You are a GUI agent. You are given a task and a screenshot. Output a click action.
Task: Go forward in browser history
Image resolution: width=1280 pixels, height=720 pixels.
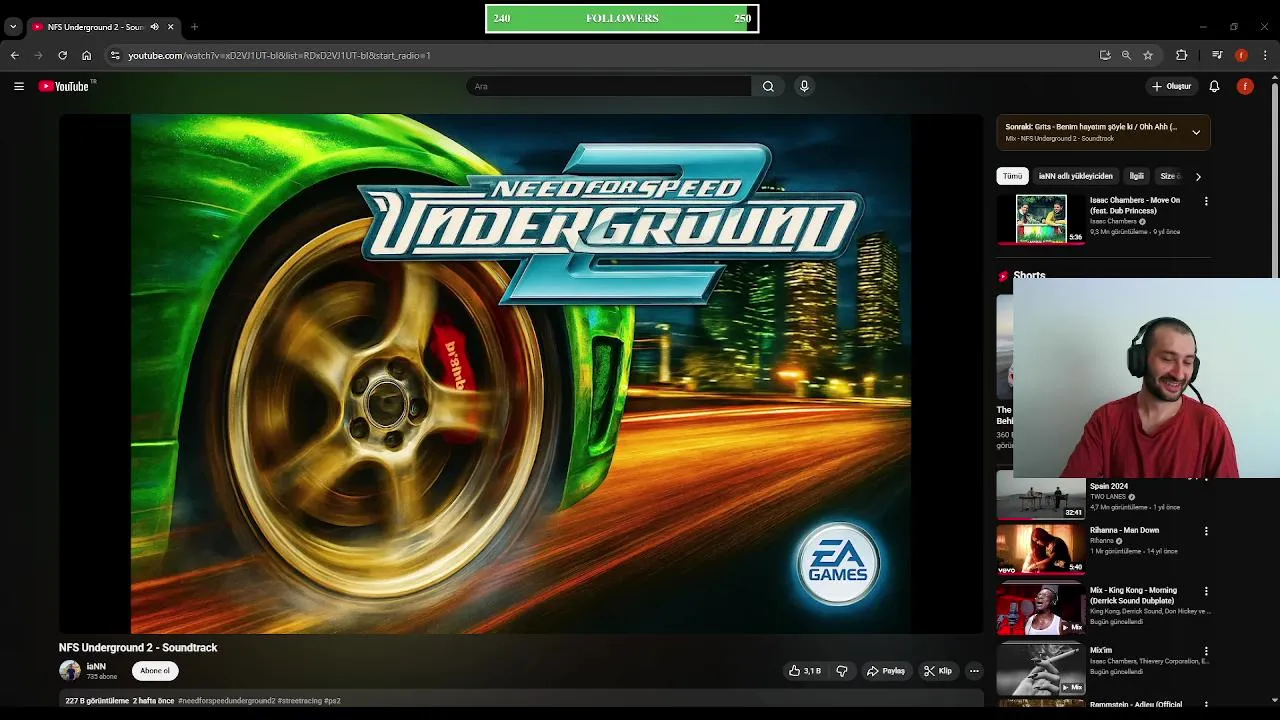[x=39, y=55]
